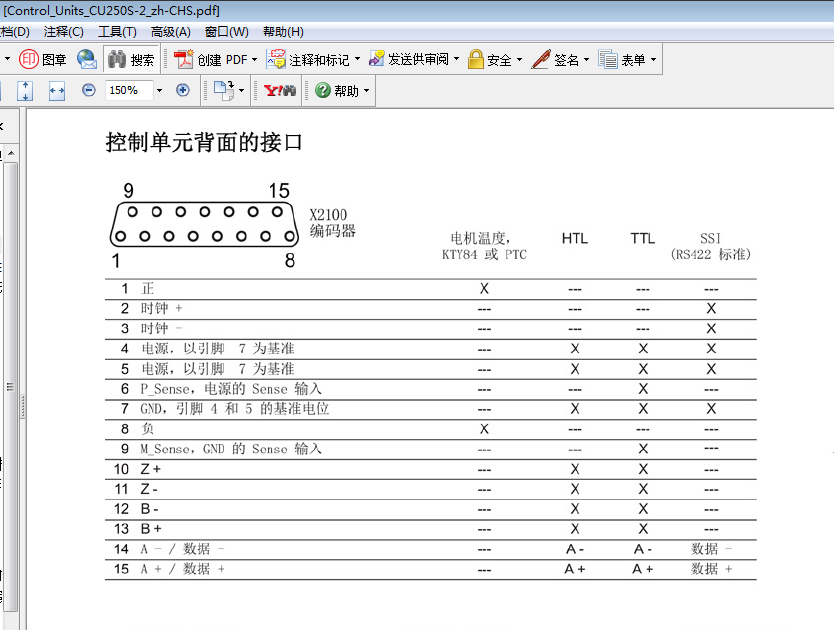The image size is (834, 630).
Task: Click the Fit Page height icon
Action: click(x=25, y=90)
